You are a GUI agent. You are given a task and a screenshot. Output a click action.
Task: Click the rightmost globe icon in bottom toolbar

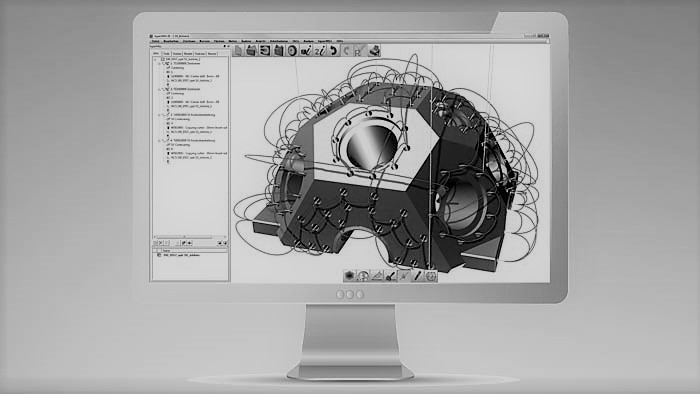[431, 276]
